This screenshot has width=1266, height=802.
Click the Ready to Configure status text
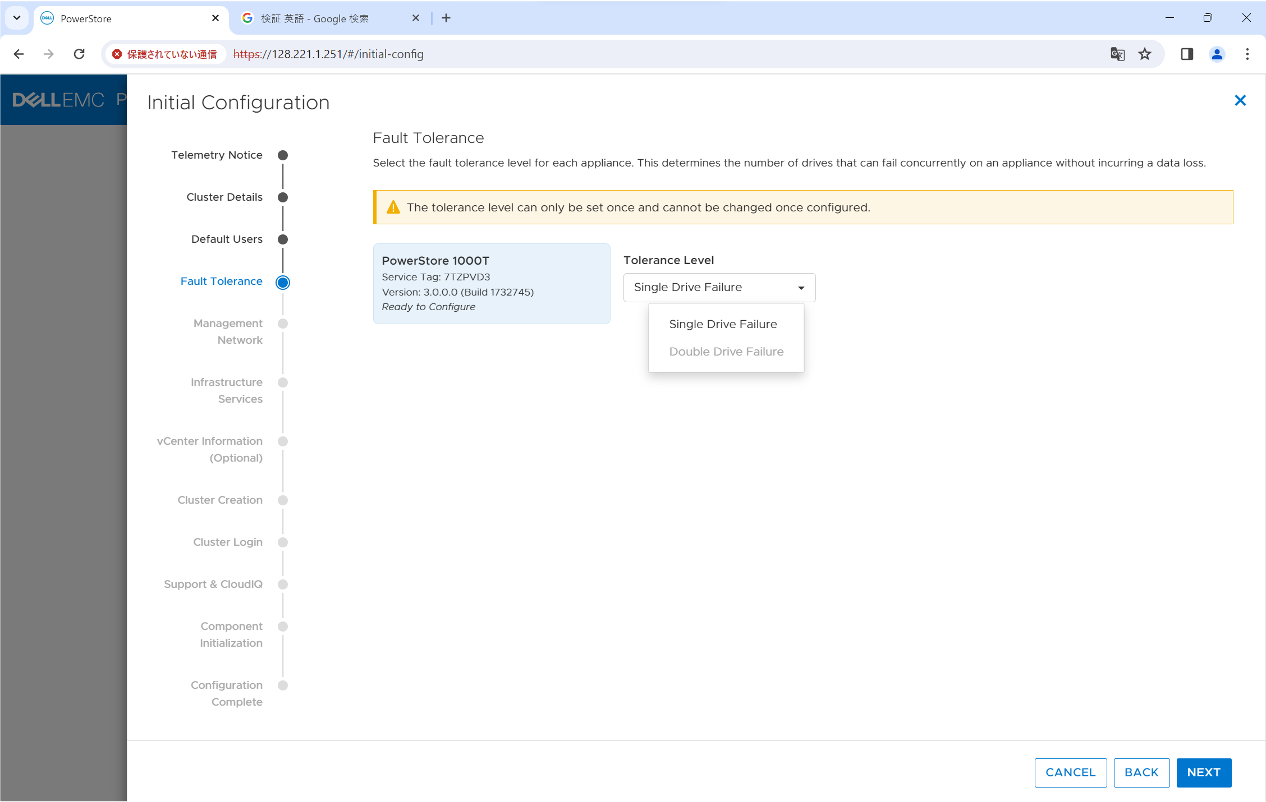[x=429, y=307]
